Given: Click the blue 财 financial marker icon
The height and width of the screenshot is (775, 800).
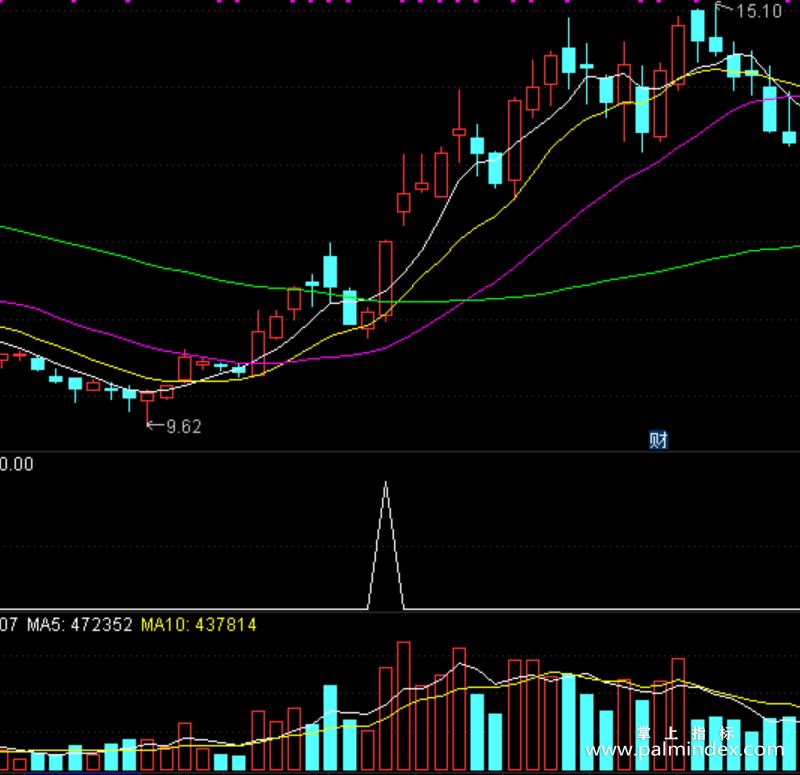Looking at the screenshot, I should click(658, 440).
